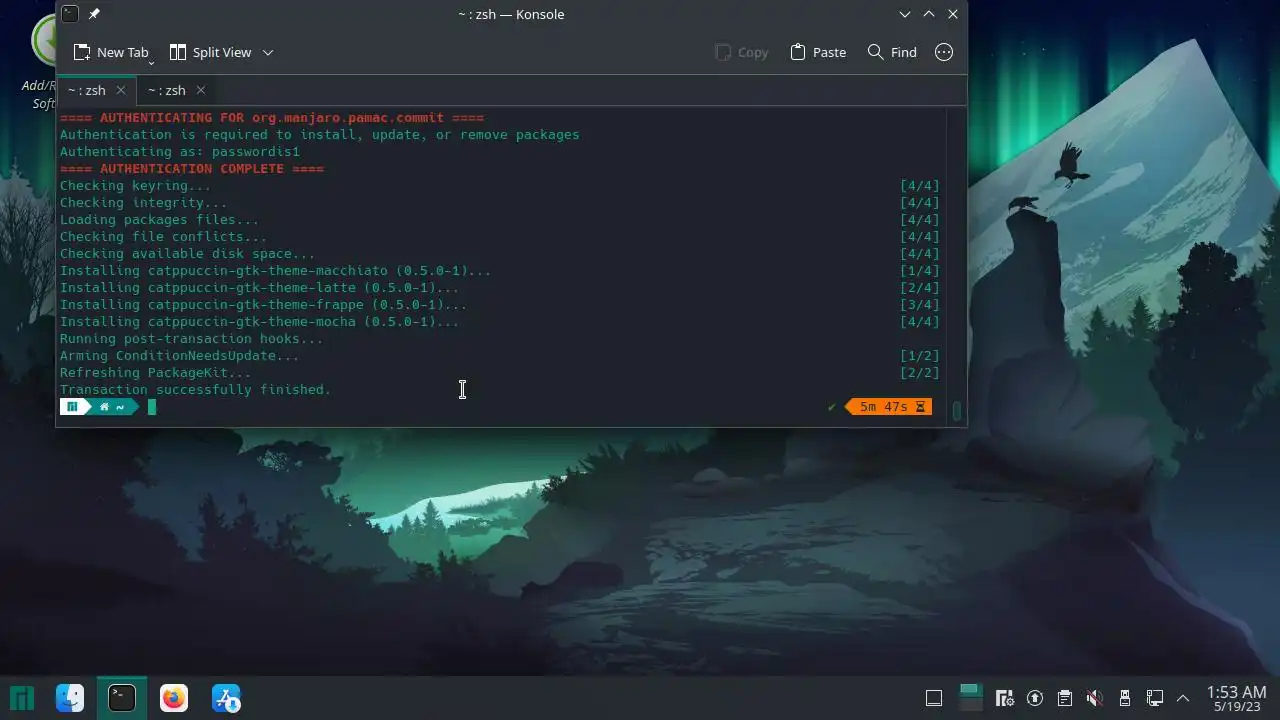The width and height of the screenshot is (1280, 720).
Task: Maximize the Konsole window
Action: coord(929,14)
